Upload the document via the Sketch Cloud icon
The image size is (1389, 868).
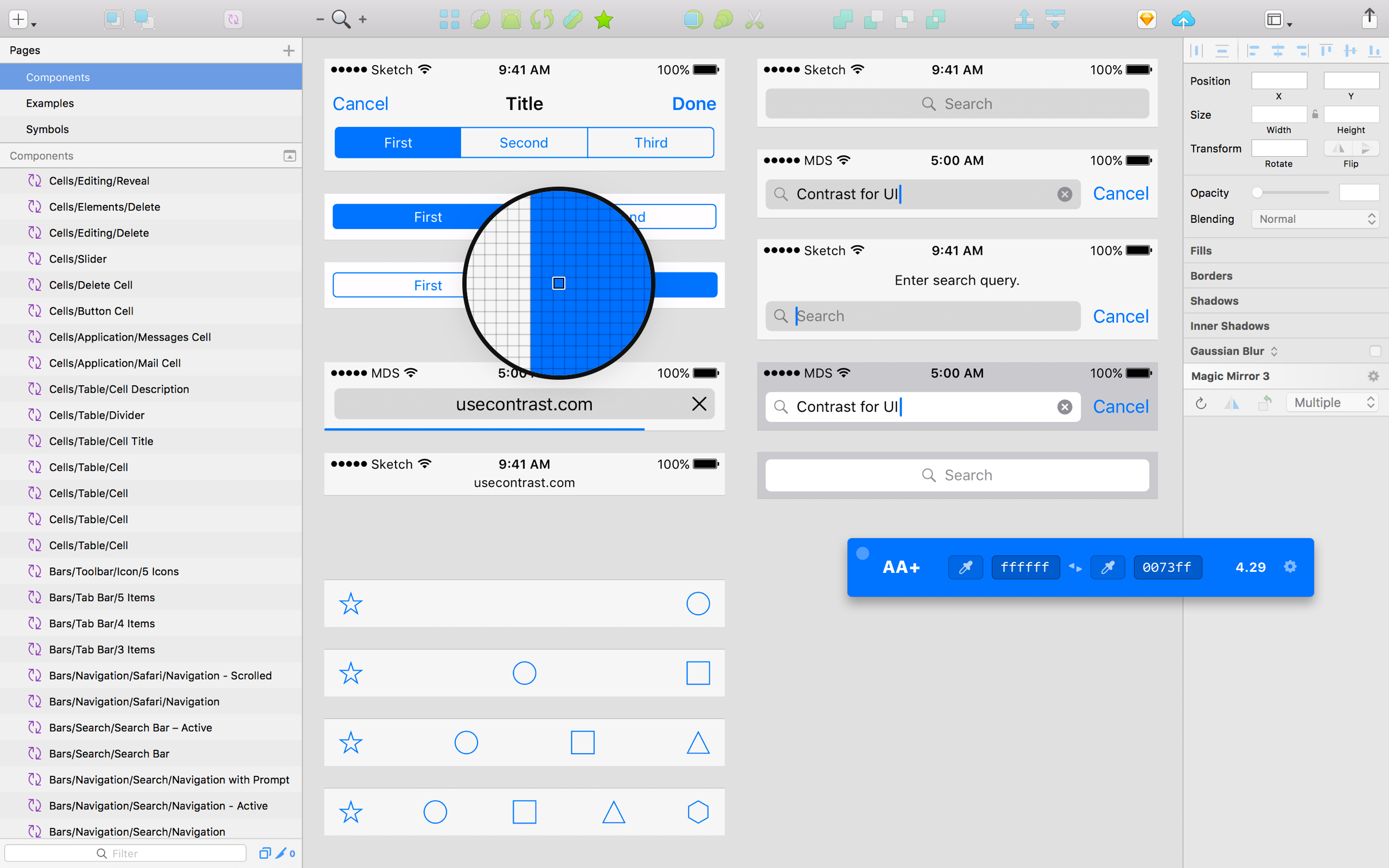(x=1183, y=19)
